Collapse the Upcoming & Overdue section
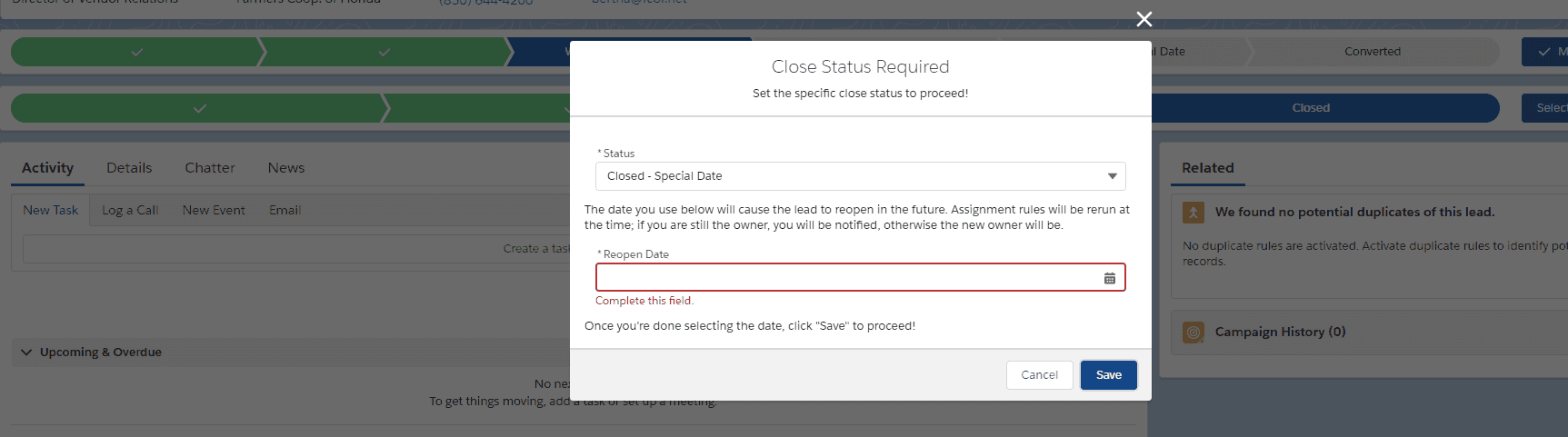 [26, 353]
